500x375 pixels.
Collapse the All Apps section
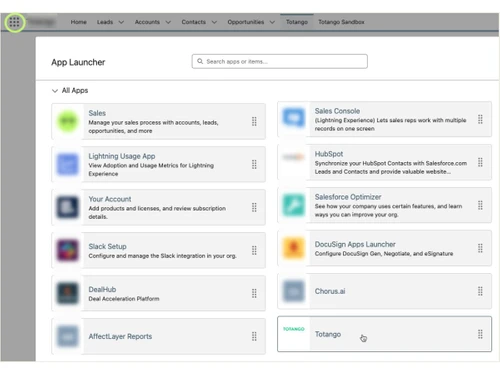tap(55, 91)
